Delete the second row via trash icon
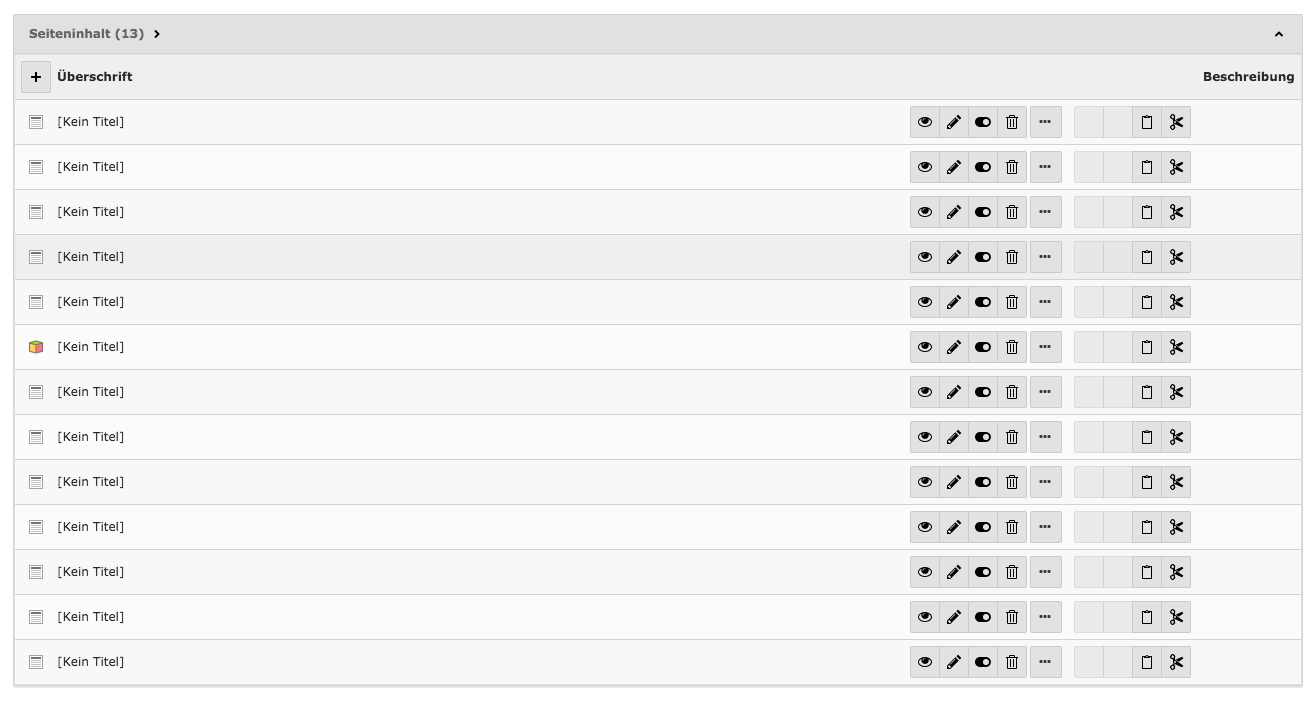1313x704 pixels. pyautogui.click(x=1012, y=167)
